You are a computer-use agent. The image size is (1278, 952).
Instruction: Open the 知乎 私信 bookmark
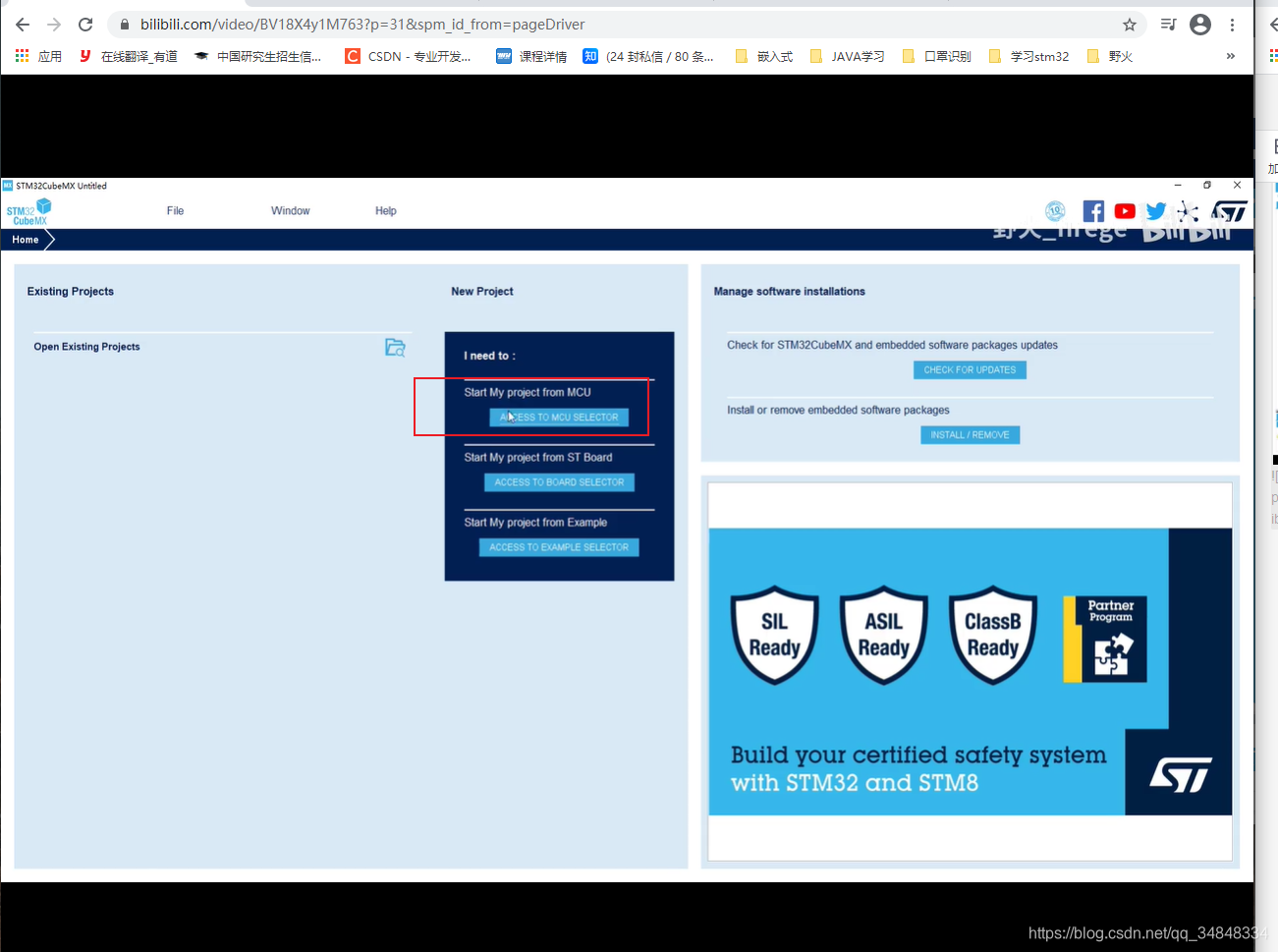[x=648, y=56]
